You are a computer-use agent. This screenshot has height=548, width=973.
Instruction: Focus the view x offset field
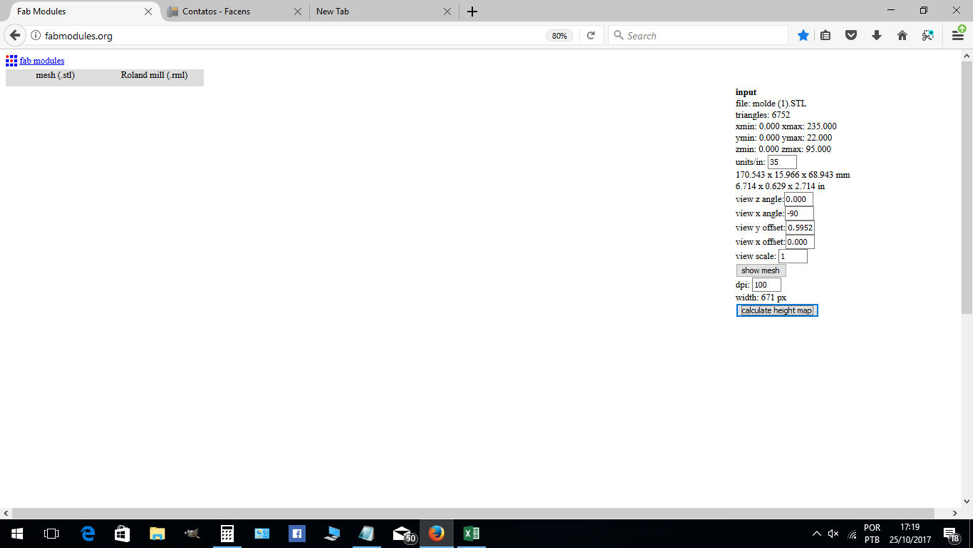(x=800, y=242)
